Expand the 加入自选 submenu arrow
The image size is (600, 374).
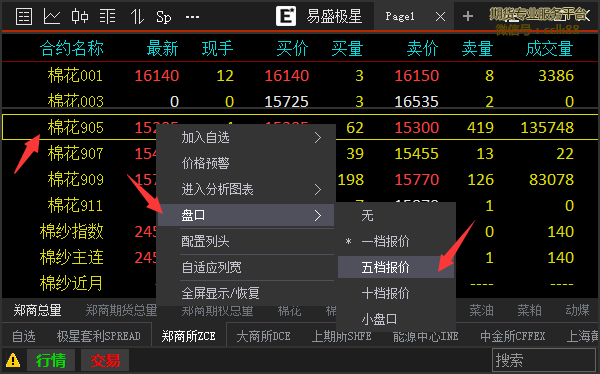(x=318, y=137)
